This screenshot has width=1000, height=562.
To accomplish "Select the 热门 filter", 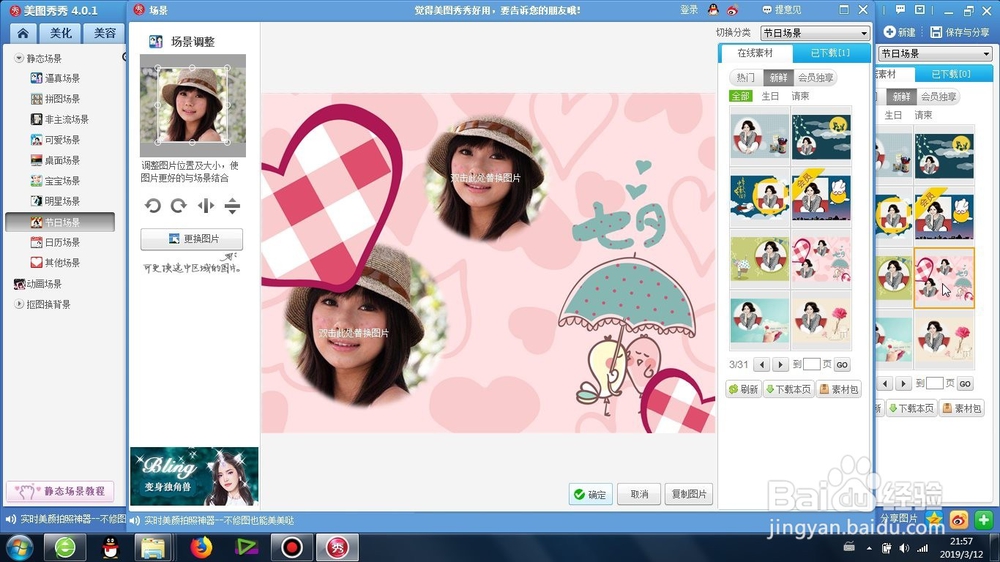I will point(746,77).
